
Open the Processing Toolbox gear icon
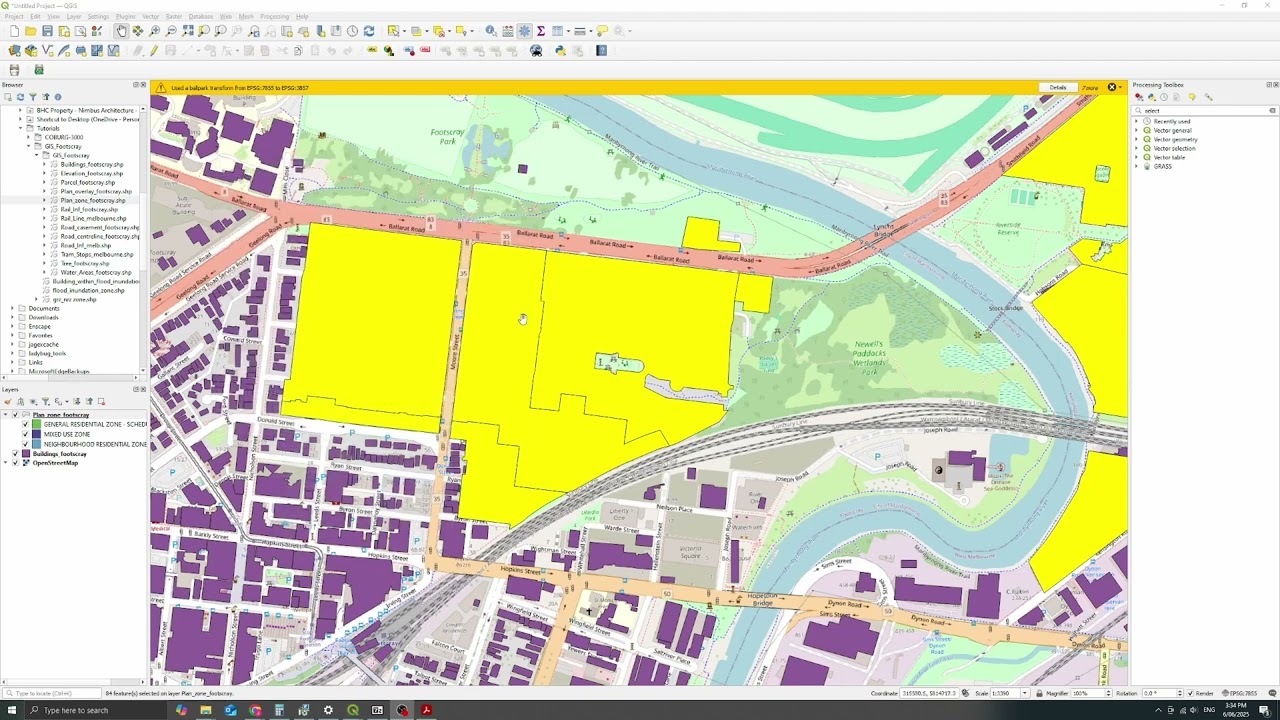point(524,31)
